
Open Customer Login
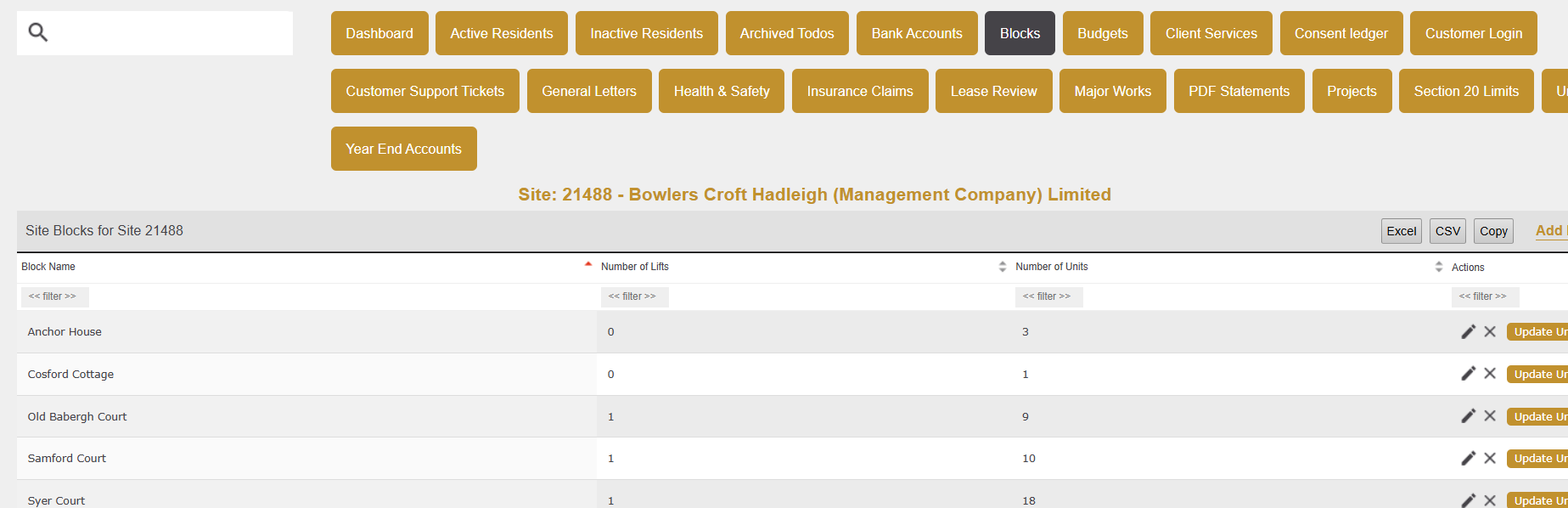coord(1474,33)
